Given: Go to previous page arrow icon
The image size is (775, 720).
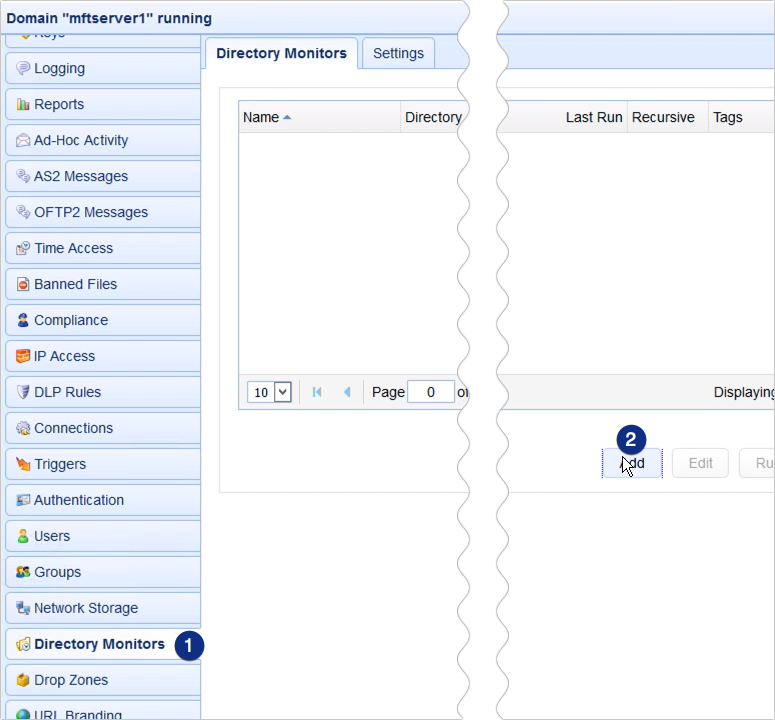Looking at the screenshot, I should pyautogui.click(x=347, y=392).
